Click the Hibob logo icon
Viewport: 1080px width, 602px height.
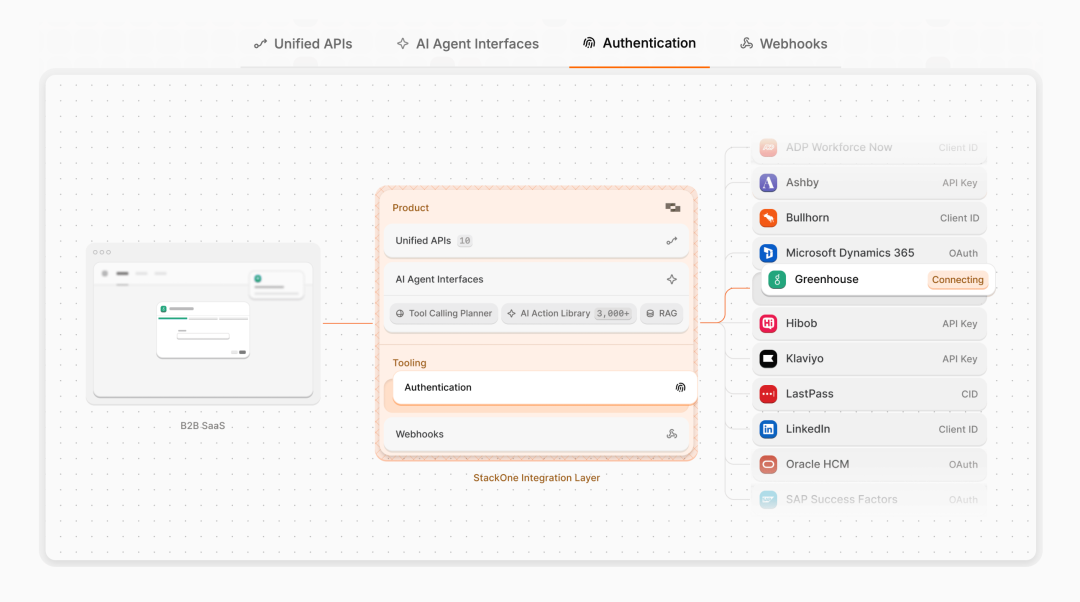pos(768,323)
